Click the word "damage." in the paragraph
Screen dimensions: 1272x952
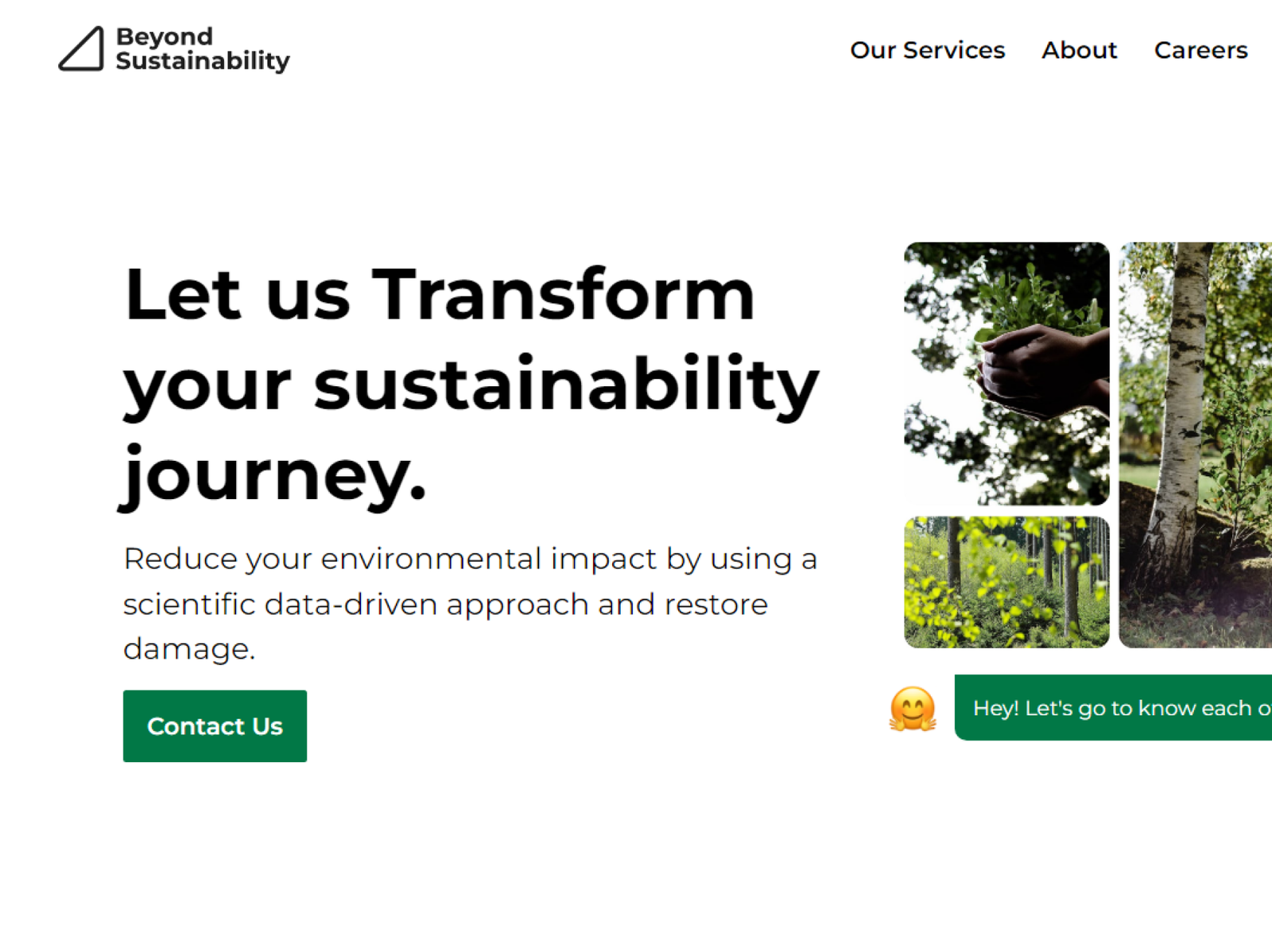(x=189, y=648)
